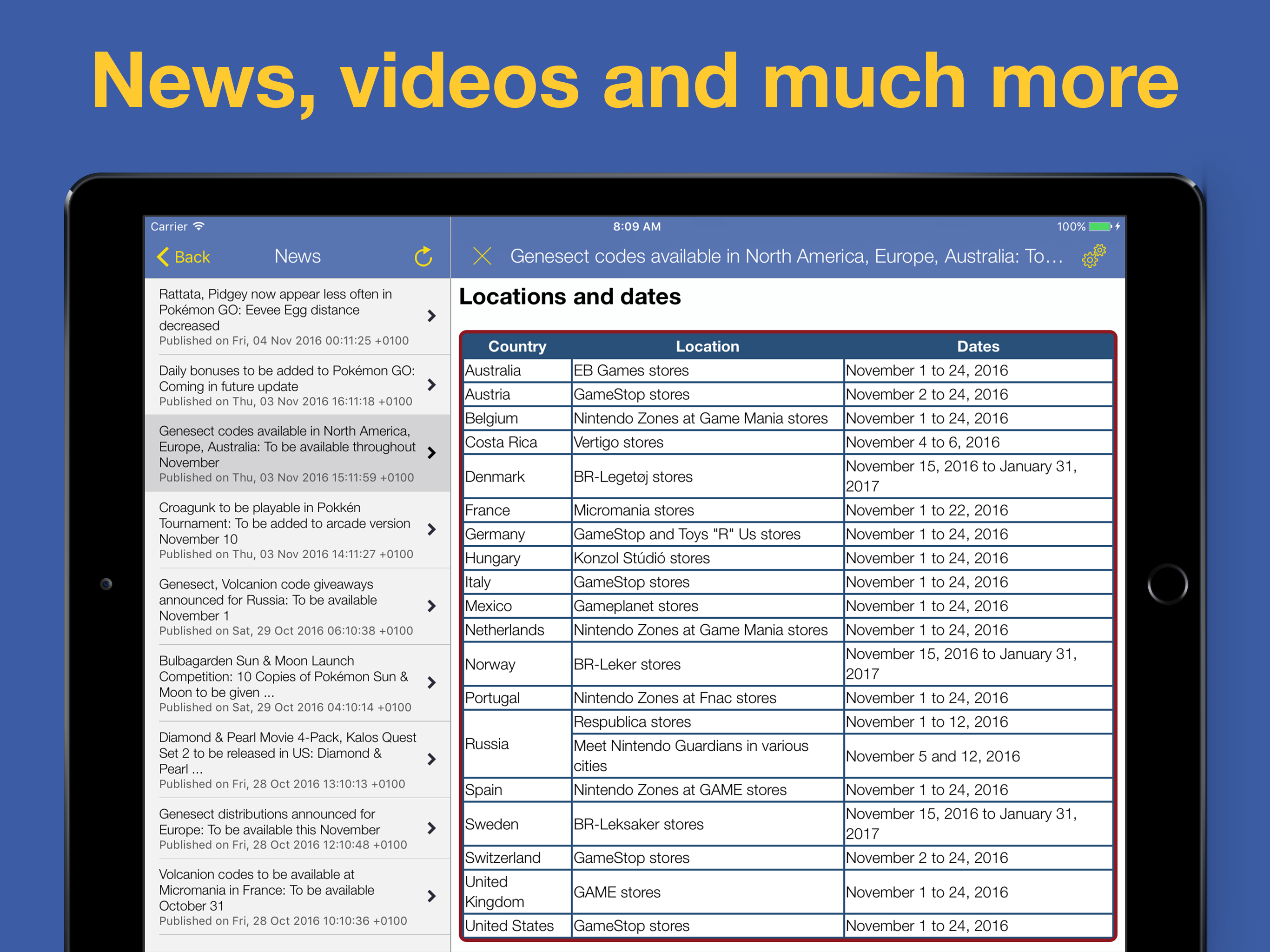Expand chevron for Daily bonuses news item
Image resolution: width=1270 pixels, height=952 pixels.
432,385
